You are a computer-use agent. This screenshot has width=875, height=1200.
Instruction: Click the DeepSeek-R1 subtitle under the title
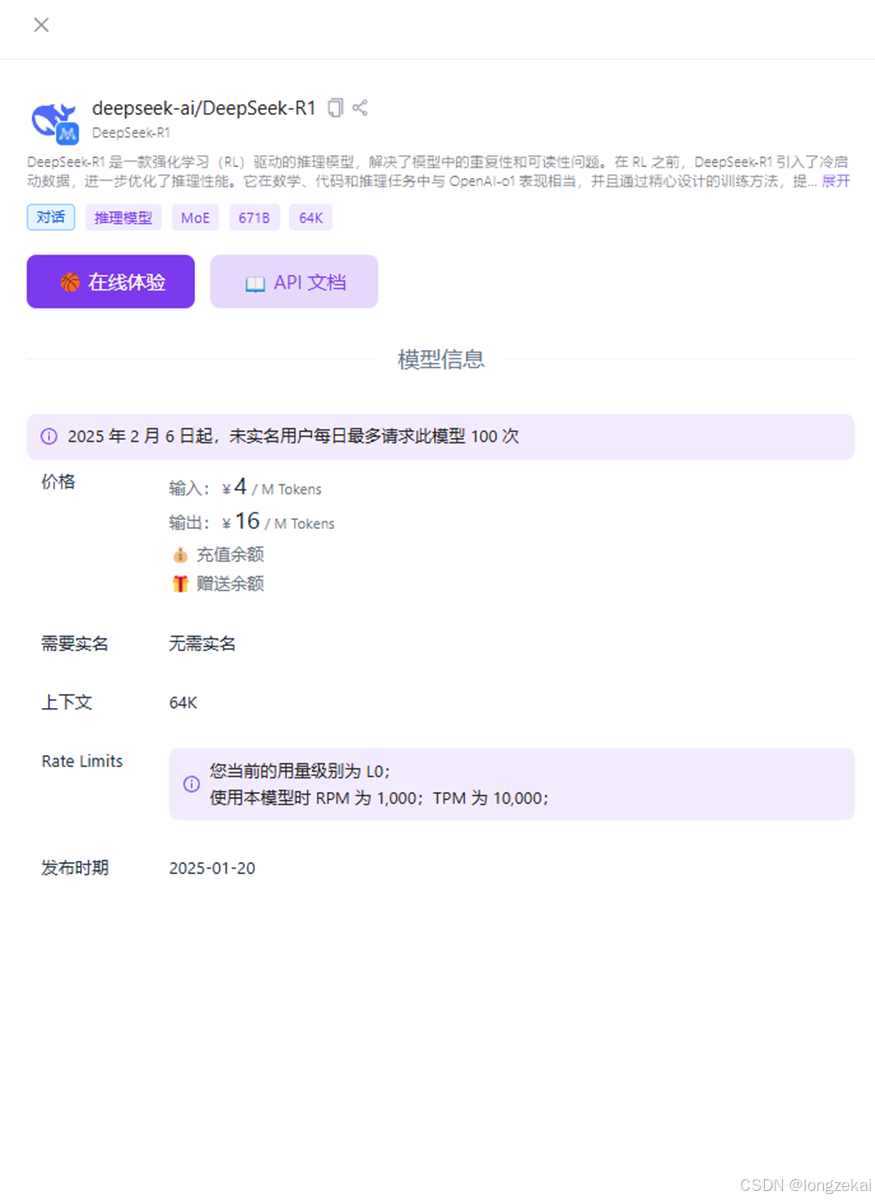[131, 132]
